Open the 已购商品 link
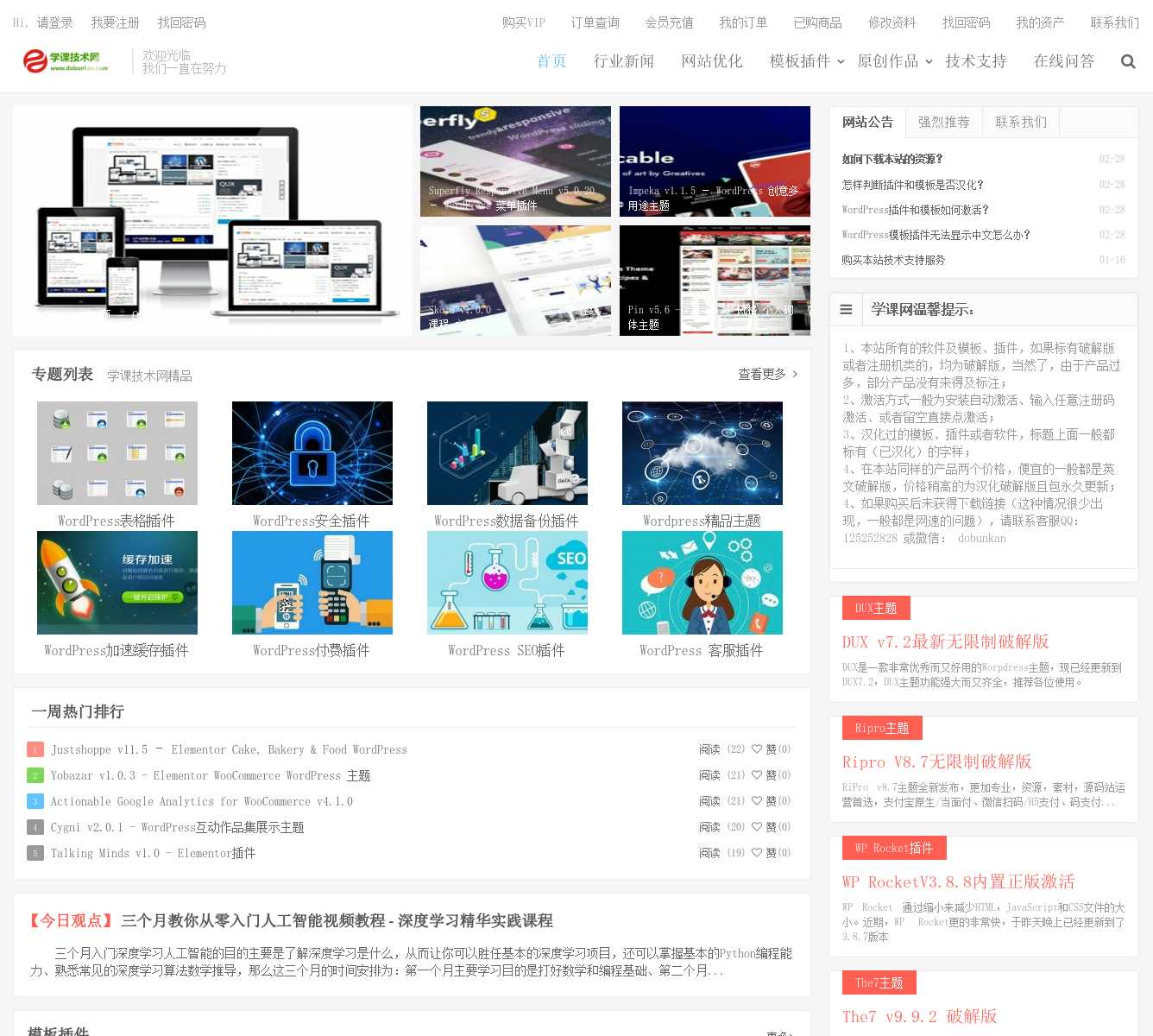The width and height of the screenshot is (1153, 1036). click(818, 22)
